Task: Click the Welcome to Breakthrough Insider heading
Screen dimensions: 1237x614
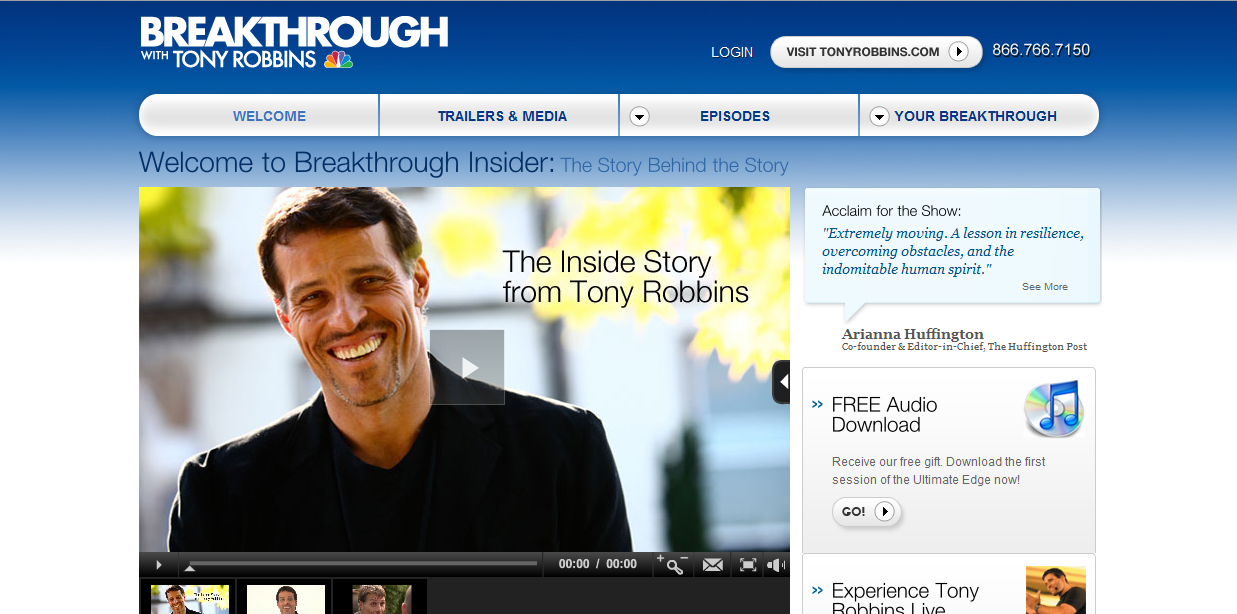Action: 346,162
